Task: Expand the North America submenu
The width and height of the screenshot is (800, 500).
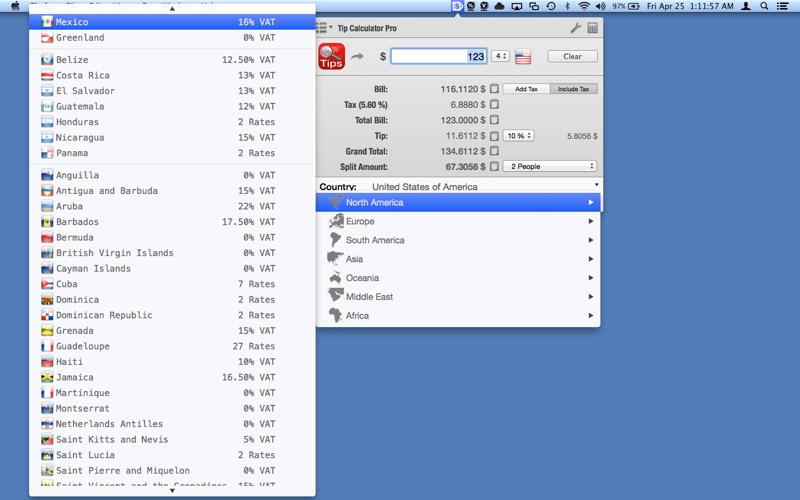Action: tap(458, 203)
